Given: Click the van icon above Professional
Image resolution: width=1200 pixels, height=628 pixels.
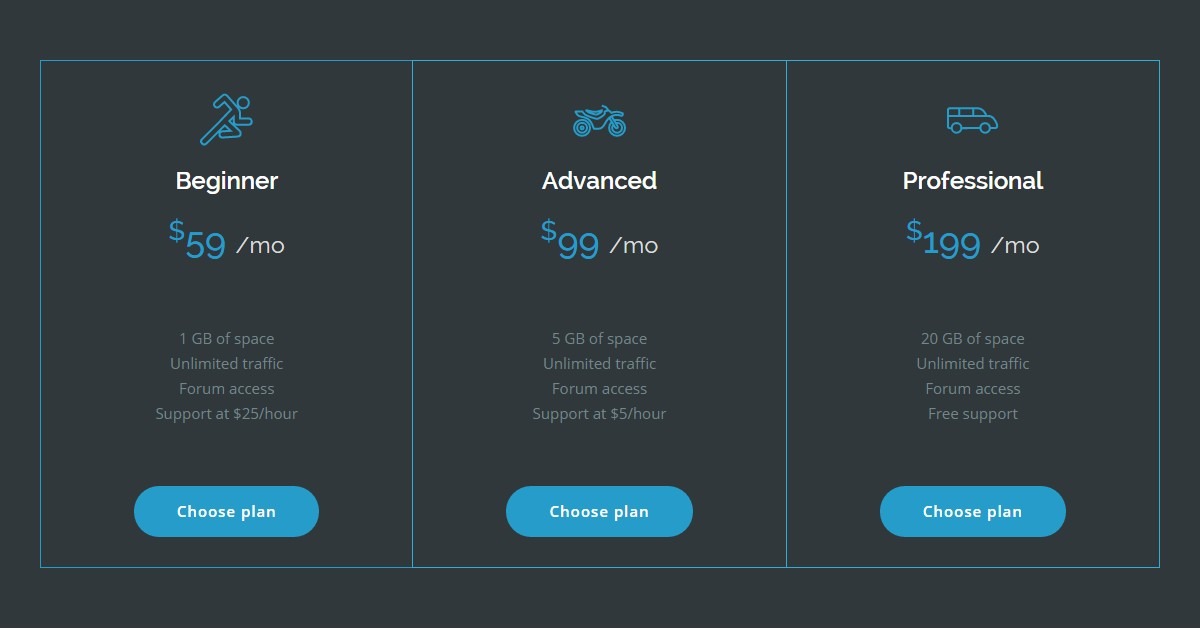Looking at the screenshot, I should 972,120.
